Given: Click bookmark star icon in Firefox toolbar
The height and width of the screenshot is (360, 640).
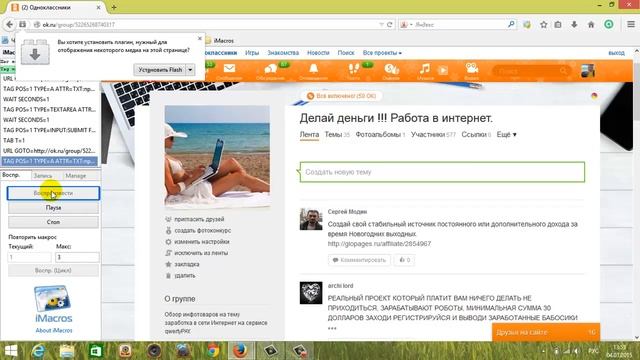Looking at the screenshot, I should pyautogui.click(x=543, y=24).
